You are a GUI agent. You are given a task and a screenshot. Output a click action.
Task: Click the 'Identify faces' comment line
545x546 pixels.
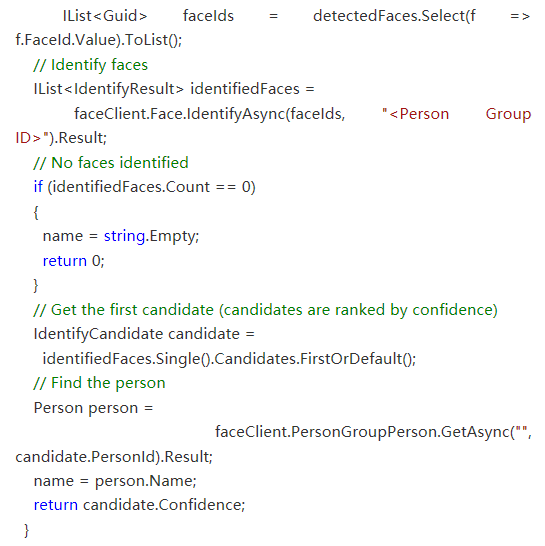pos(91,65)
